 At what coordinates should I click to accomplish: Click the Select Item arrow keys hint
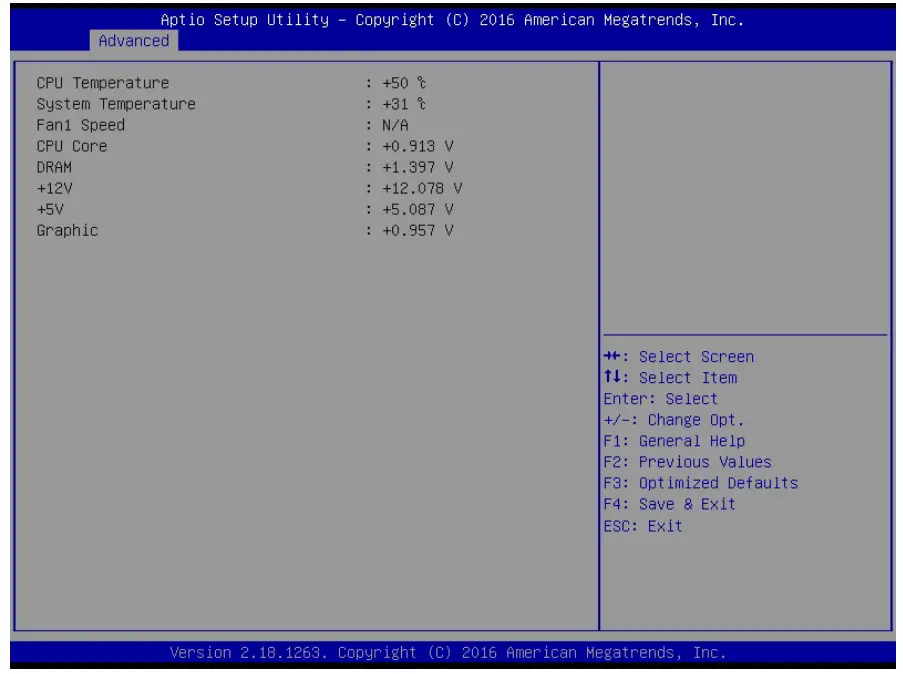tap(670, 378)
